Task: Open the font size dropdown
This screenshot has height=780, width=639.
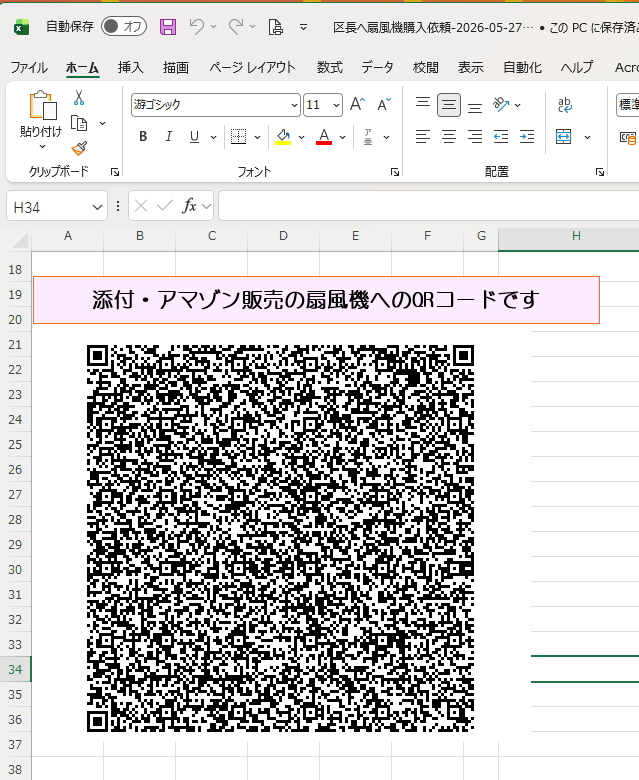Action: [336, 105]
